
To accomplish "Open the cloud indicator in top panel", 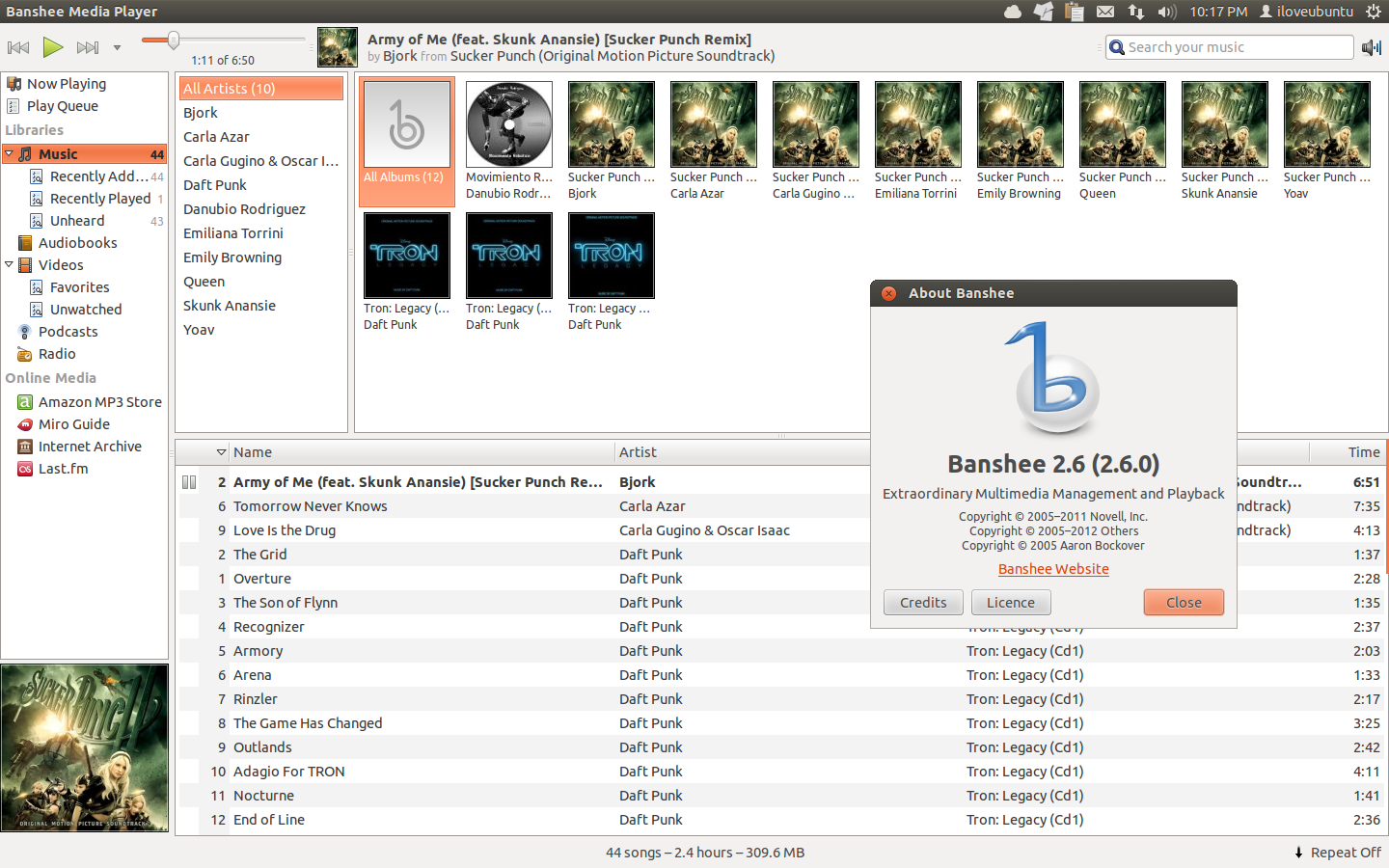I will [1013, 12].
